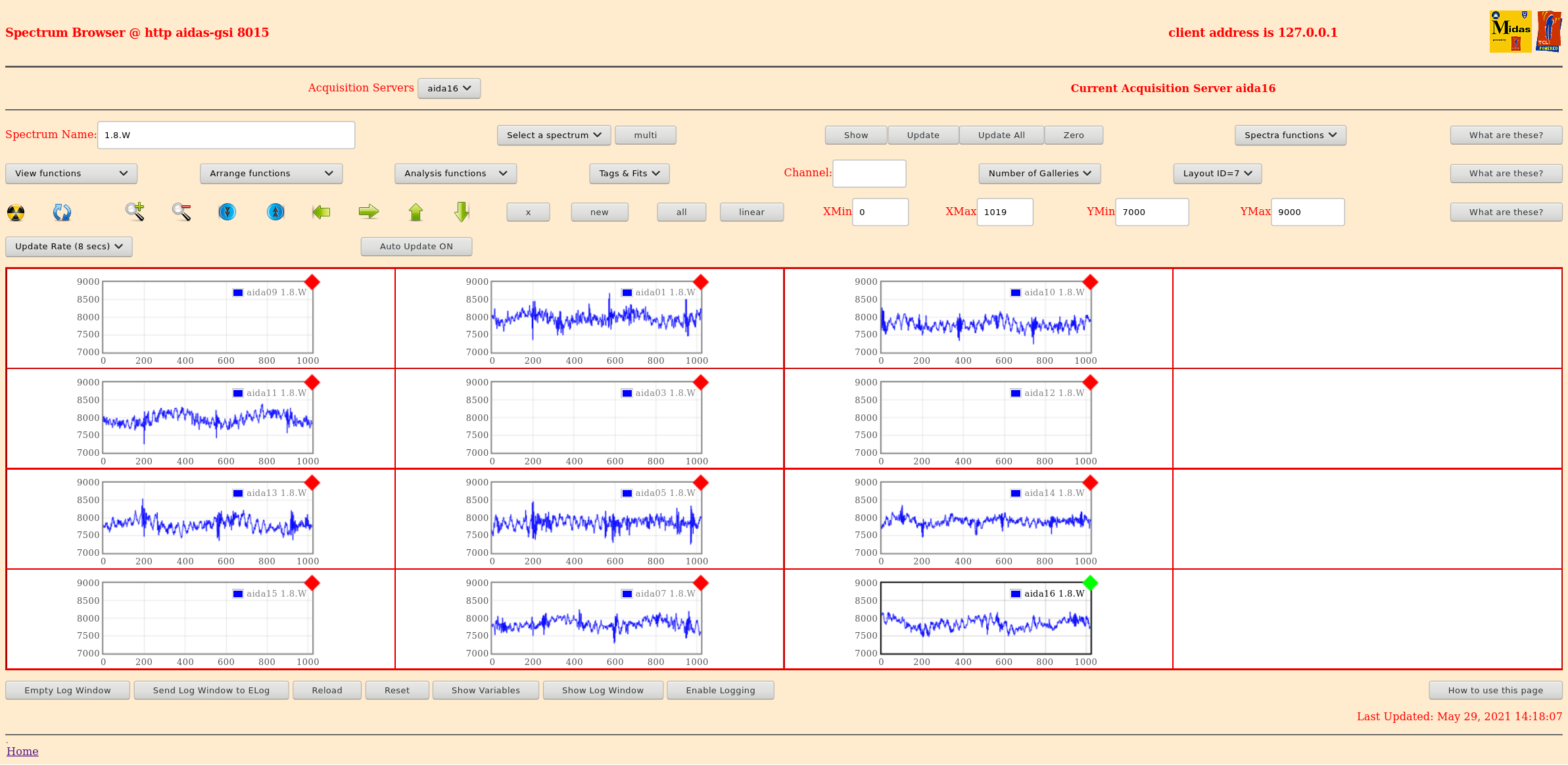Click the zoom out magnifier icon
Screen dimensions: 1568x765
coord(181,212)
